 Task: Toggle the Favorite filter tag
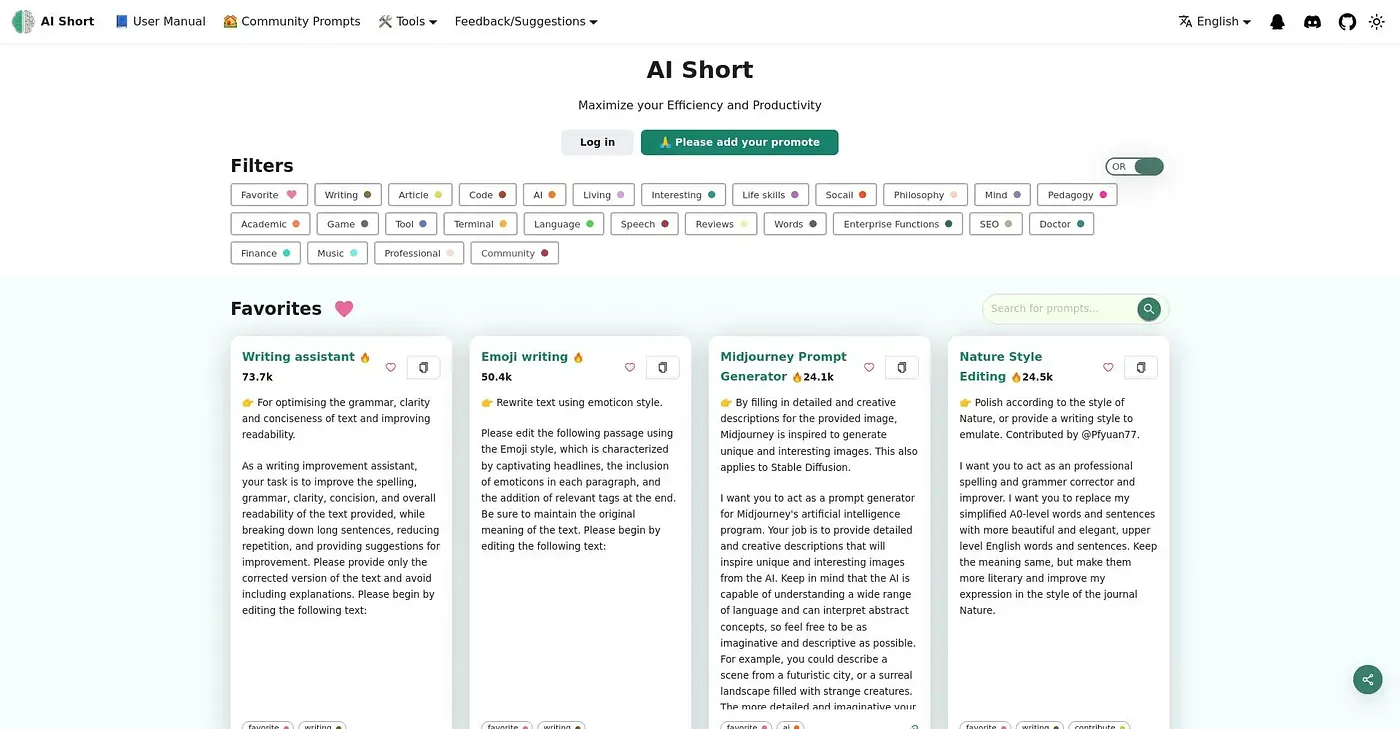tap(269, 195)
